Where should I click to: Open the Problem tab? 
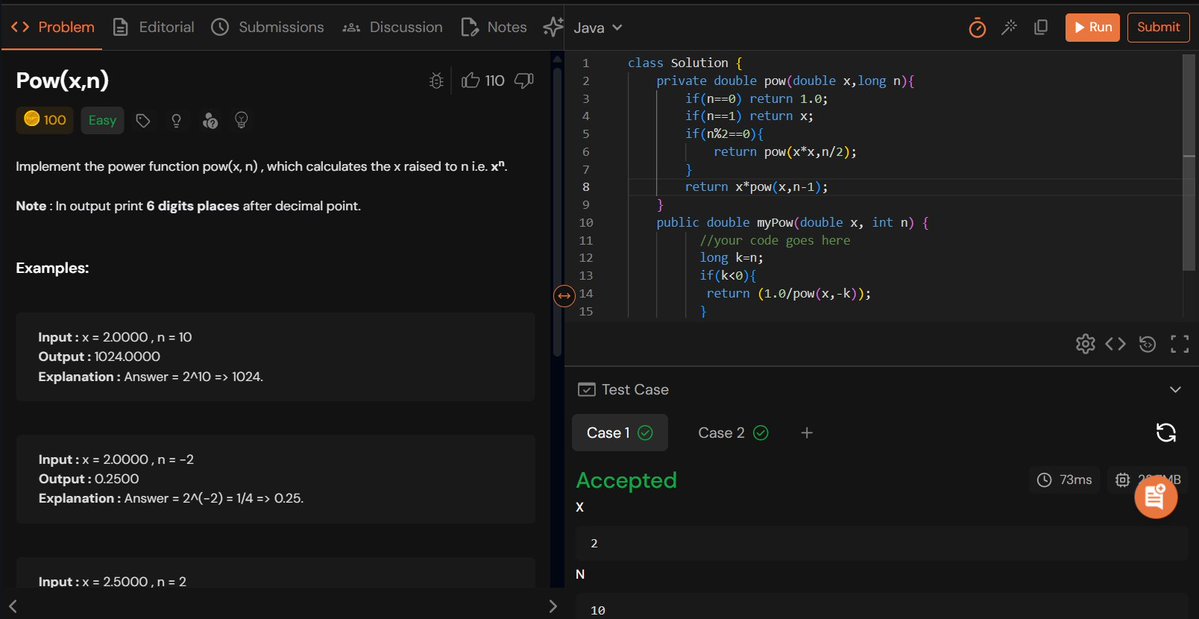53,28
